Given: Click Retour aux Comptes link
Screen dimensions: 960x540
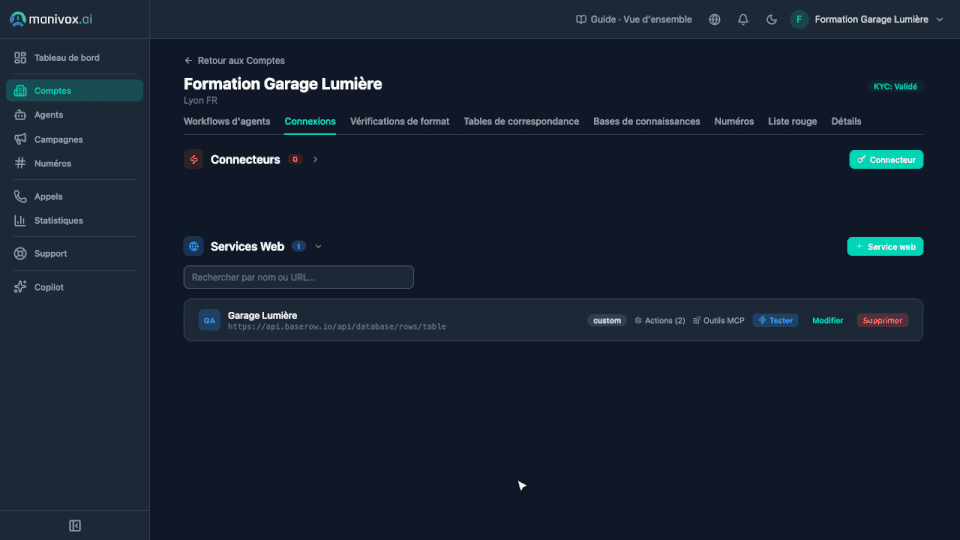Looking at the screenshot, I should [234, 61].
